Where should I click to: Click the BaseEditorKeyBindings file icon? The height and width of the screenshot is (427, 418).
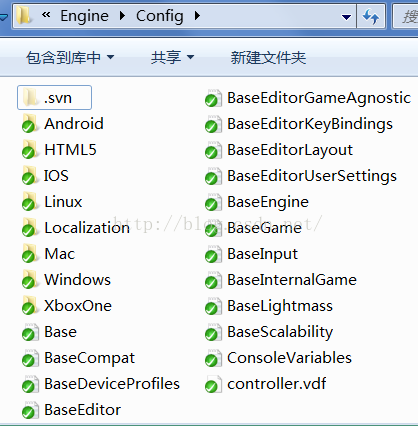(213, 124)
